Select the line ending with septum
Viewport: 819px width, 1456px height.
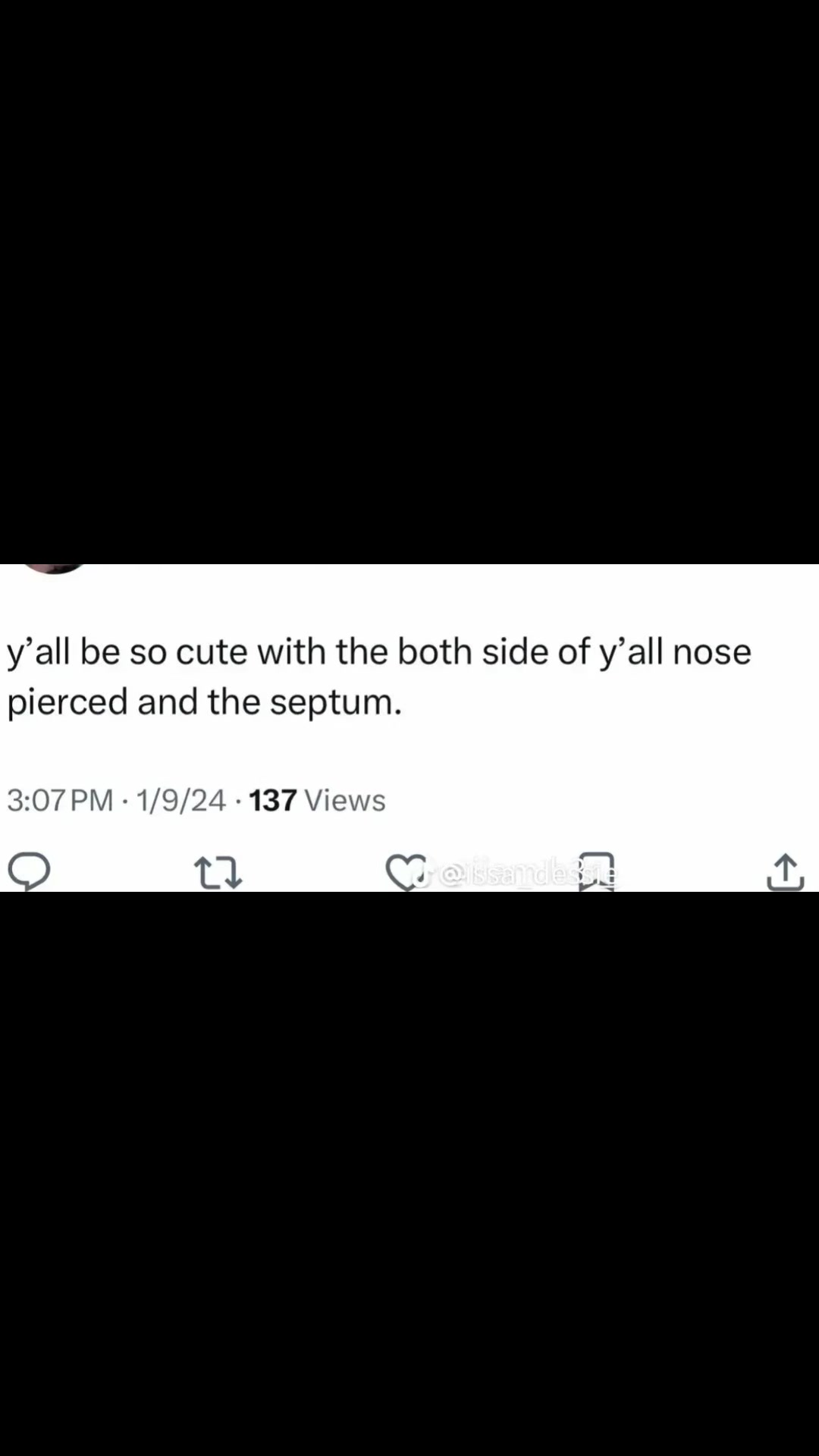(x=204, y=702)
